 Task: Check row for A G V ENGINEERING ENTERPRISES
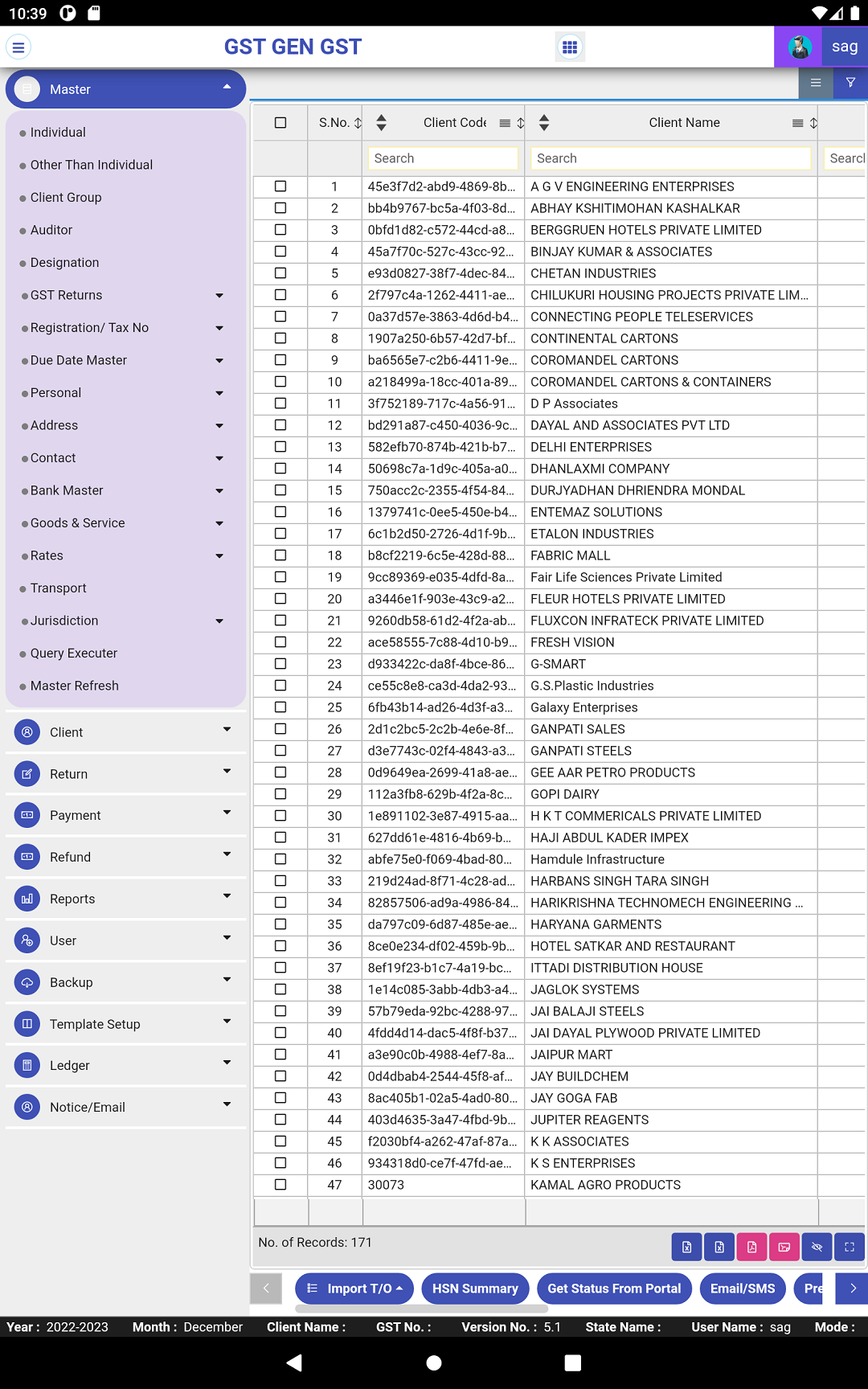click(x=280, y=186)
